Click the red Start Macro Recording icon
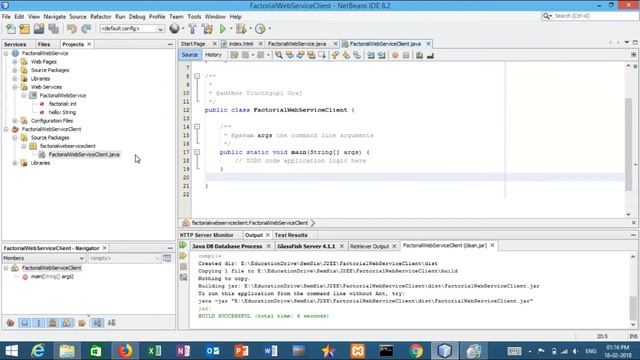The width and height of the screenshot is (640, 360). [395, 55]
